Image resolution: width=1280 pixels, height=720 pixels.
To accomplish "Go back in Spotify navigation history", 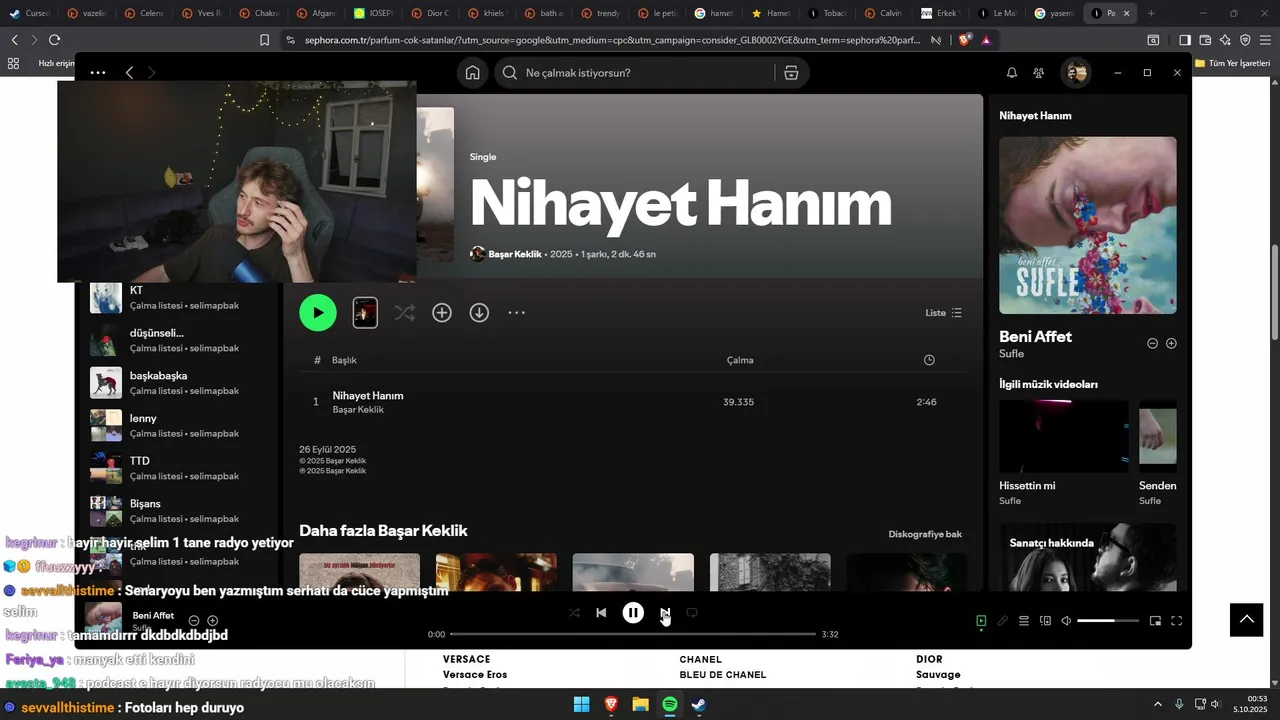I will click(x=129, y=73).
